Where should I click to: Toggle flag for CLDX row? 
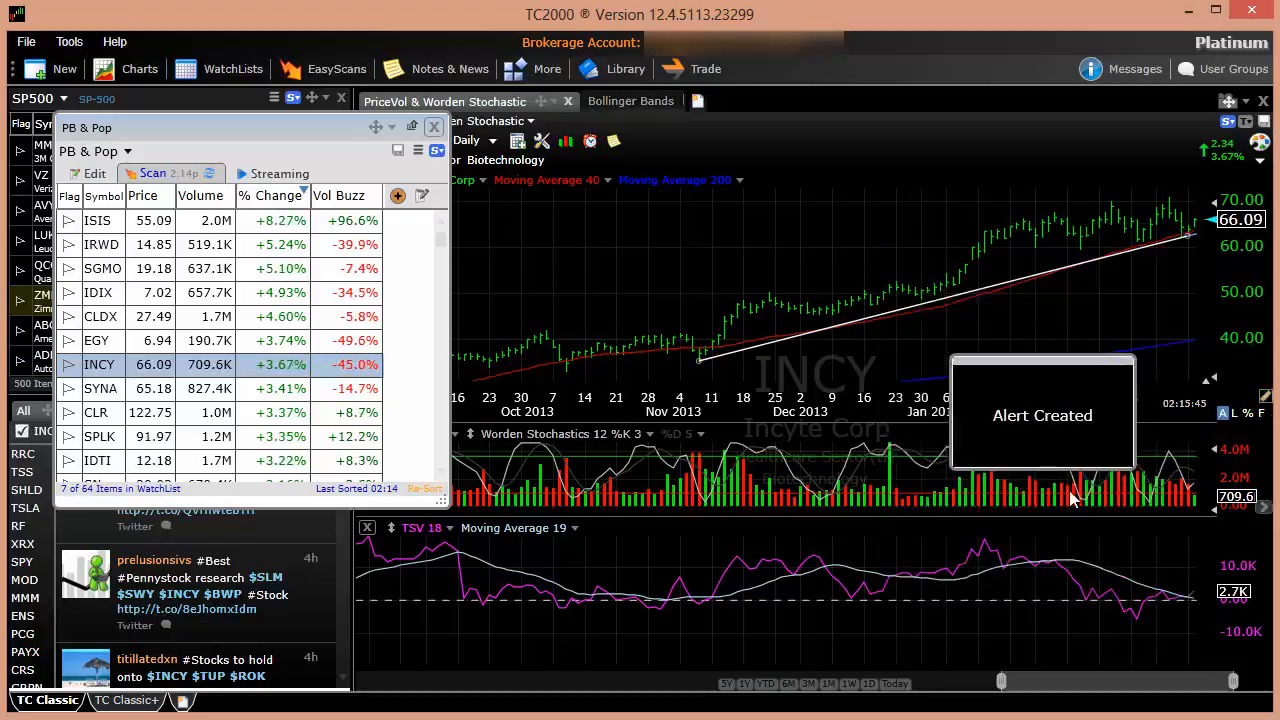coord(69,317)
